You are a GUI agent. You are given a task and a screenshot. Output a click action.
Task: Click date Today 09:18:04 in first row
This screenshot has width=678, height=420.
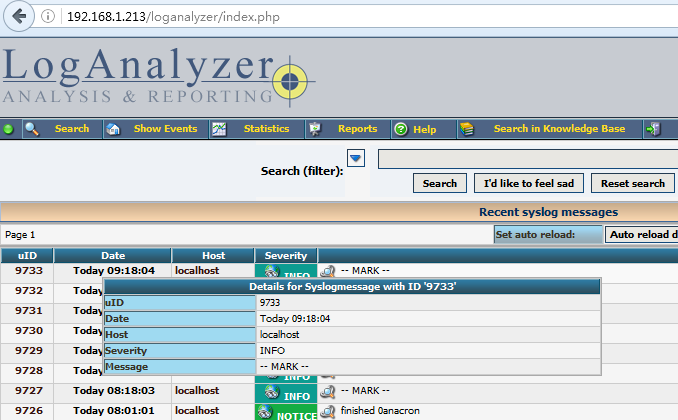click(x=114, y=271)
